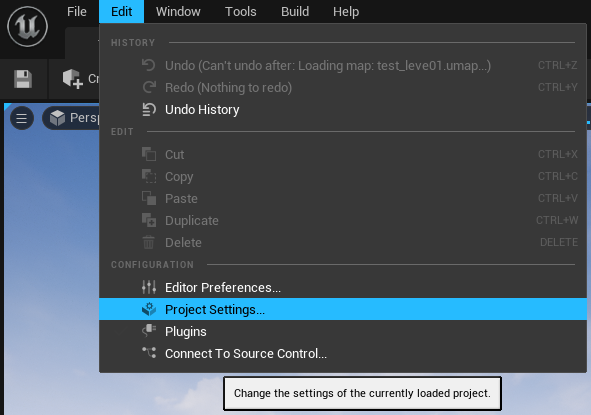Open the Help menu
The image size is (591, 415).
[x=346, y=12]
